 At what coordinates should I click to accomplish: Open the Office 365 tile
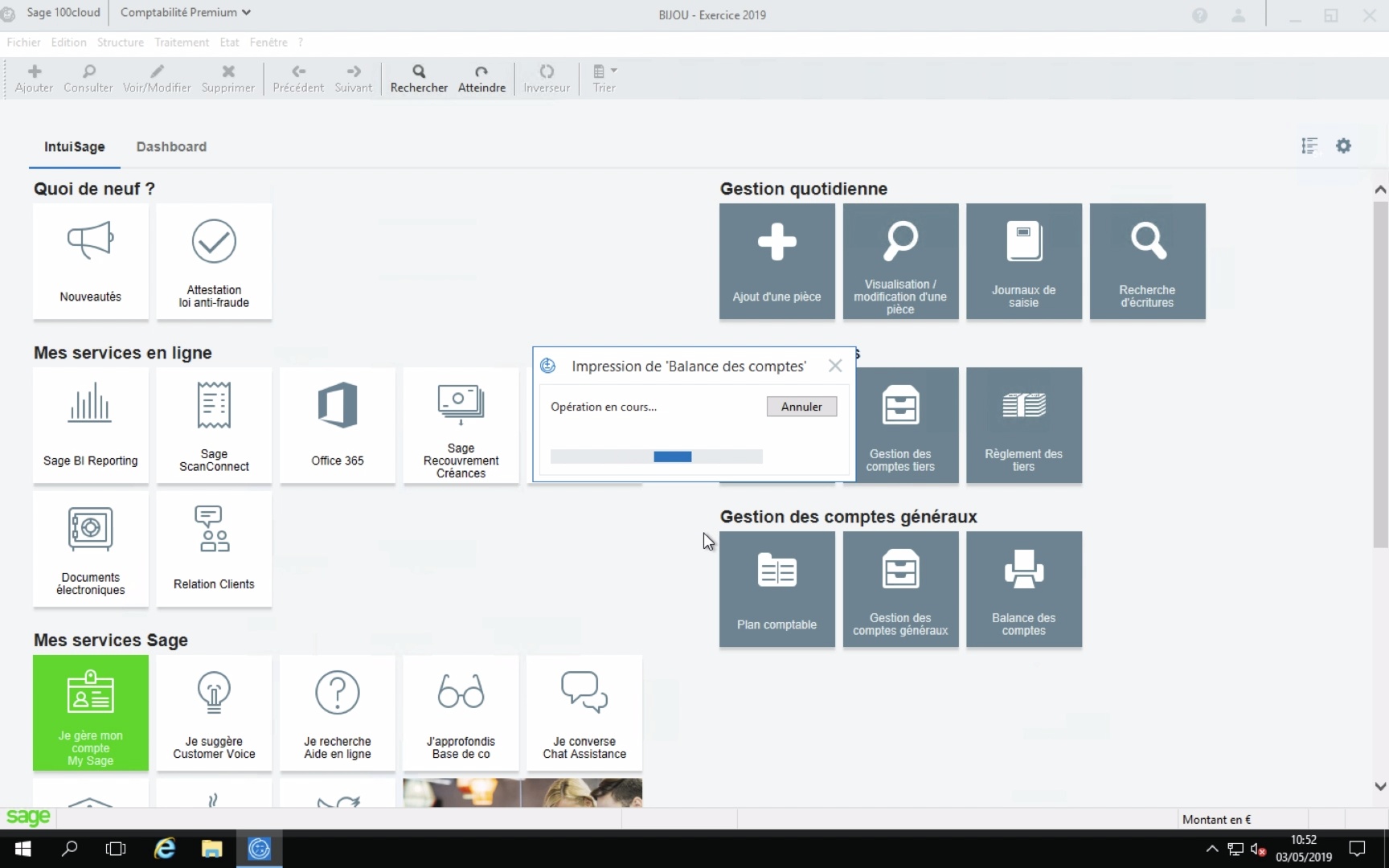click(338, 425)
